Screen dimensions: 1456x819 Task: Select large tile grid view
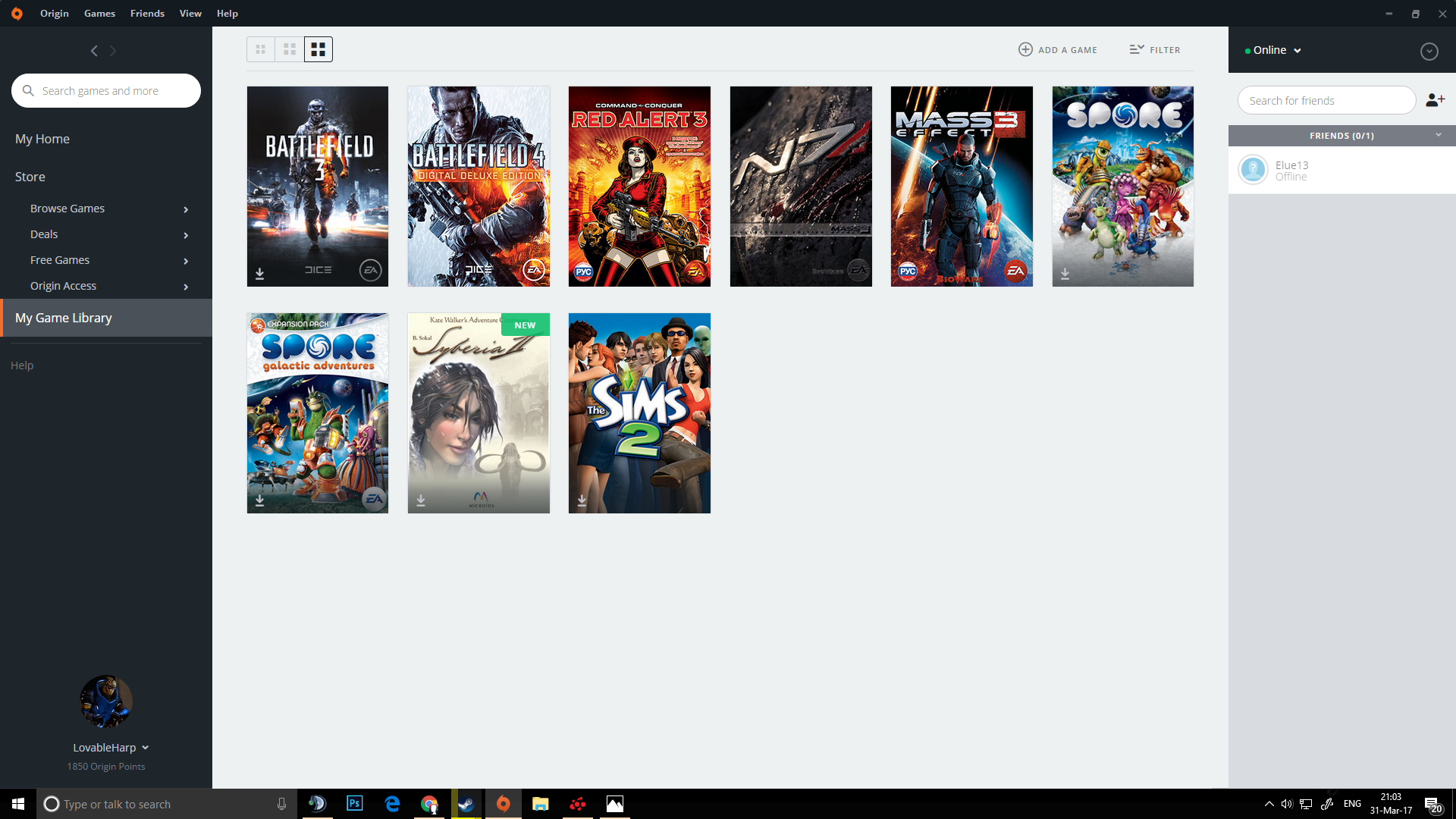pyautogui.click(x=318, y=49)
